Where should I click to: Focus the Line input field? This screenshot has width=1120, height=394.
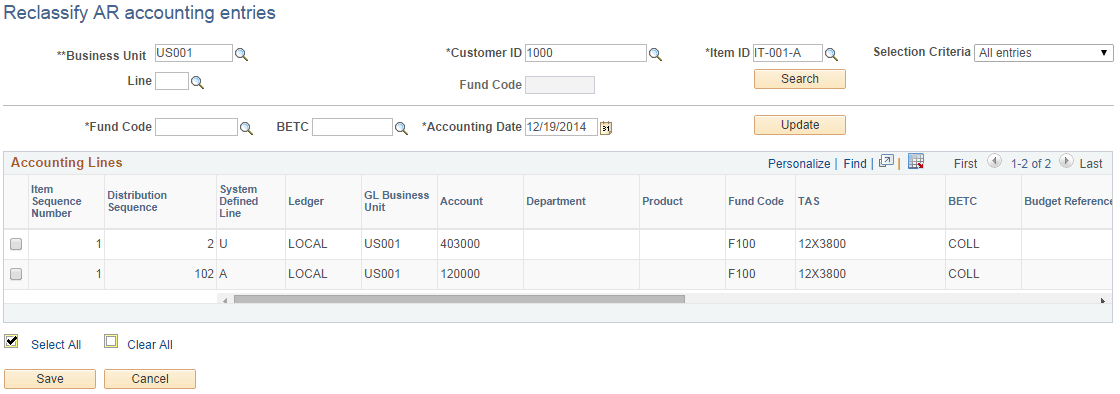click(x=172, y=81)
